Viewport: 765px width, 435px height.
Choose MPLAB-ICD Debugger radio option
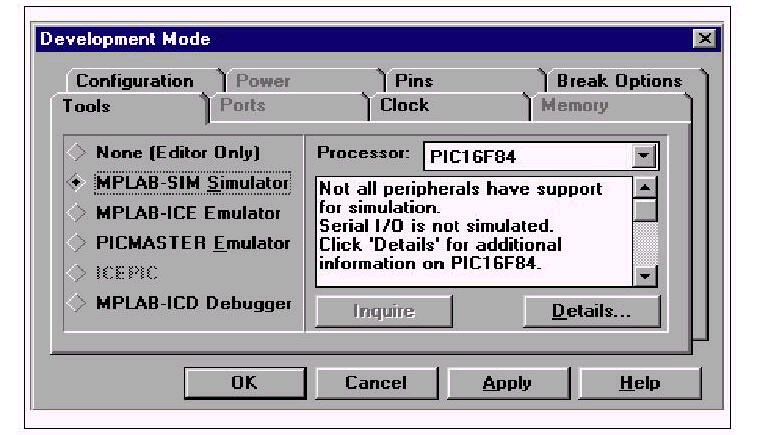coord(179,303)
